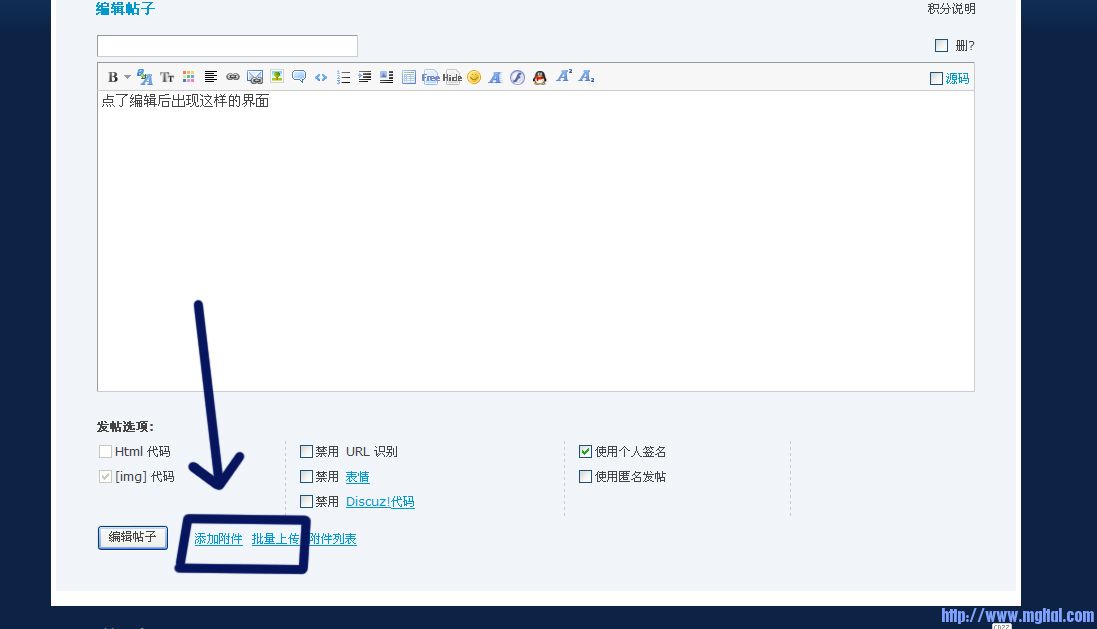The image size is (1097, 629).
Task: Open the 批量上传 link
Action: 276,539
